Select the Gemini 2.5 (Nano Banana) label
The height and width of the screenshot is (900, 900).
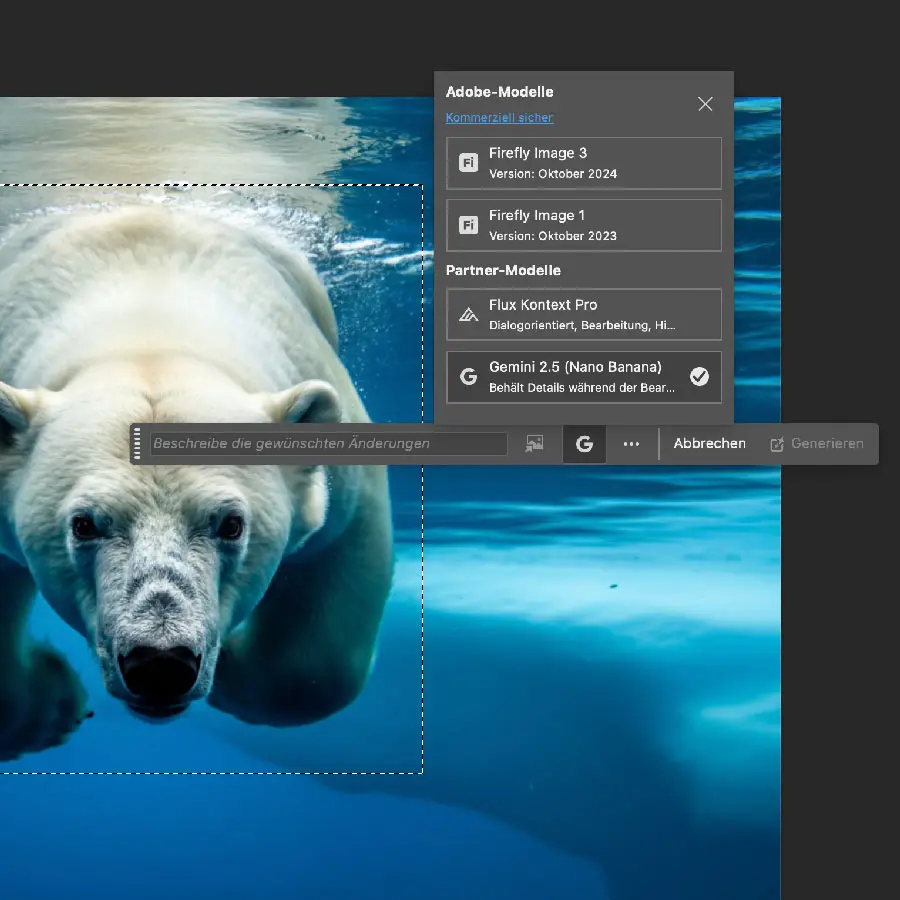point(575,367)
